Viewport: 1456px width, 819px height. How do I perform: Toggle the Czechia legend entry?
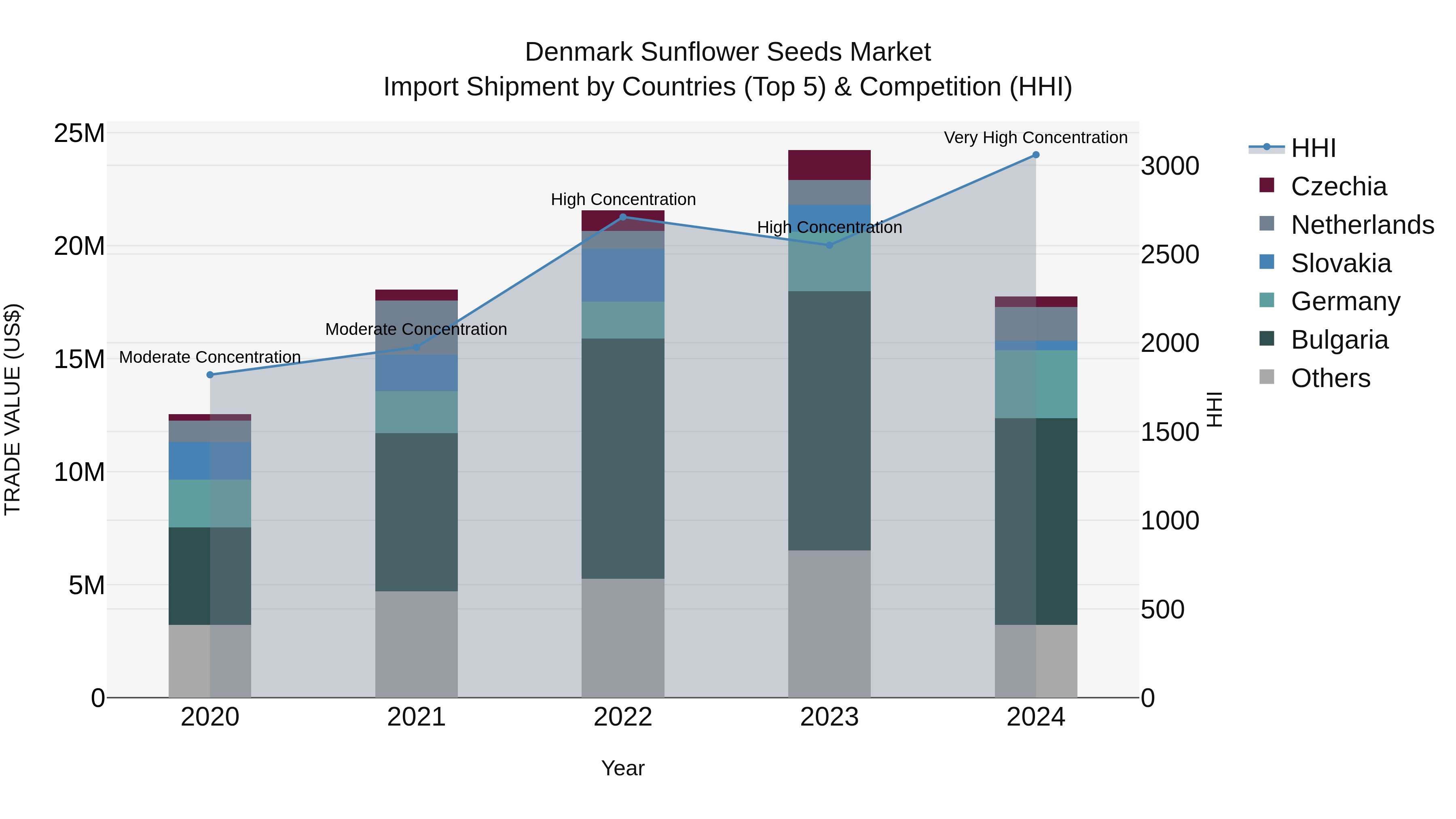[1323, 186]
